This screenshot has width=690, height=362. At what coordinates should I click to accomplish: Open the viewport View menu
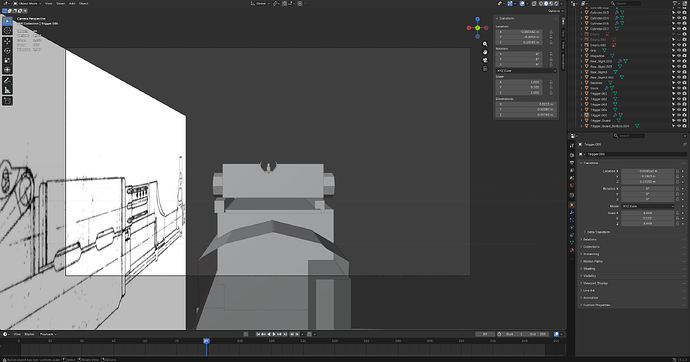click(48, 4)
